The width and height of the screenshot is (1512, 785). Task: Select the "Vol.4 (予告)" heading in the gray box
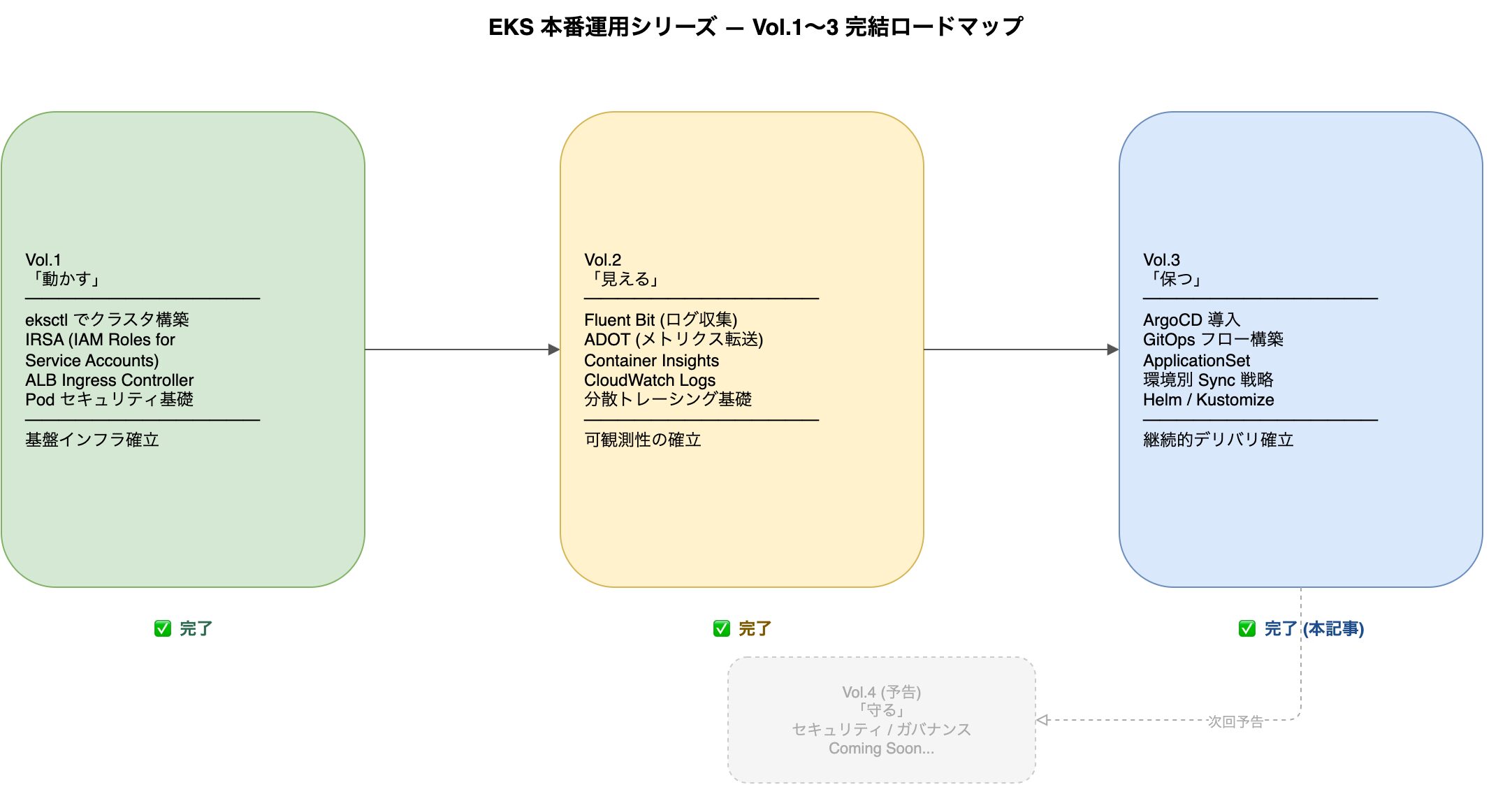(x=882, y=692)
